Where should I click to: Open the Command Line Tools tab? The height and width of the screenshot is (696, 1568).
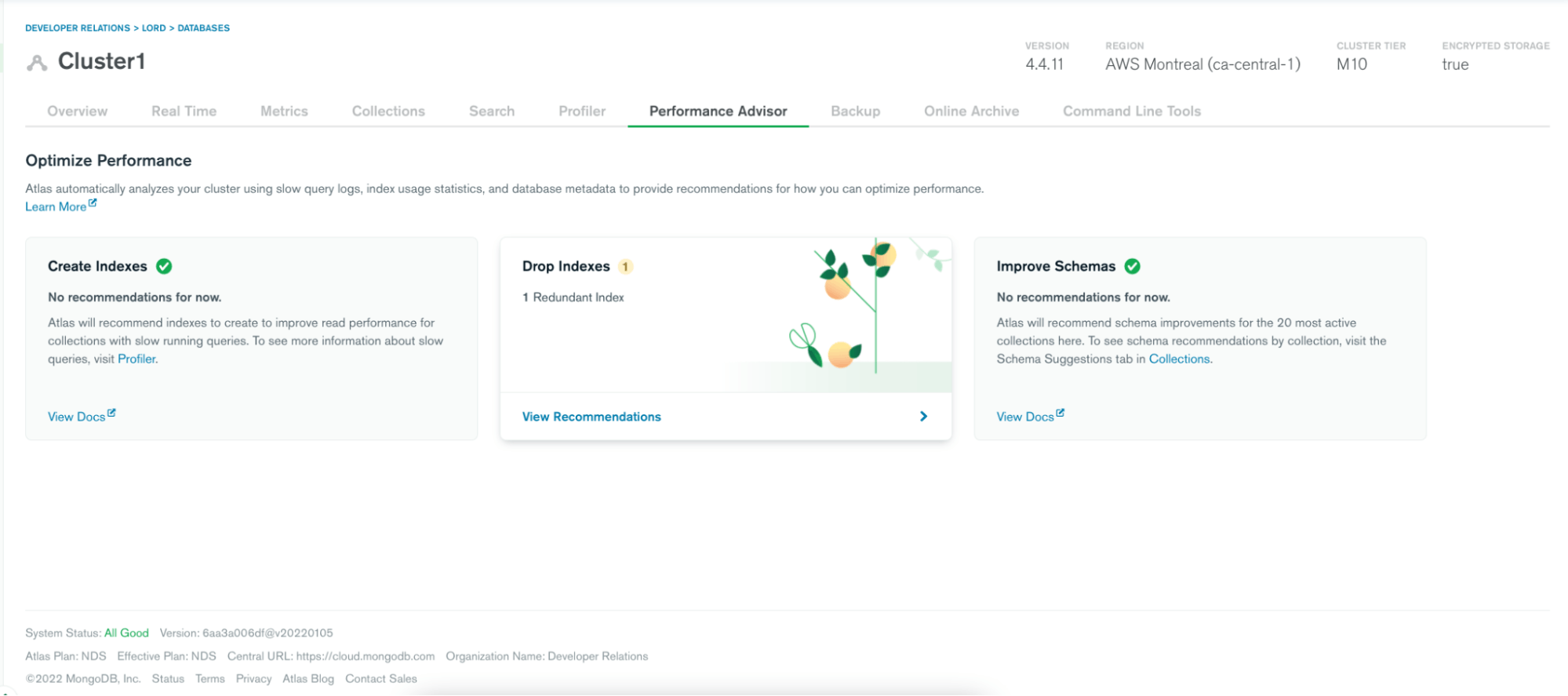1132,111
